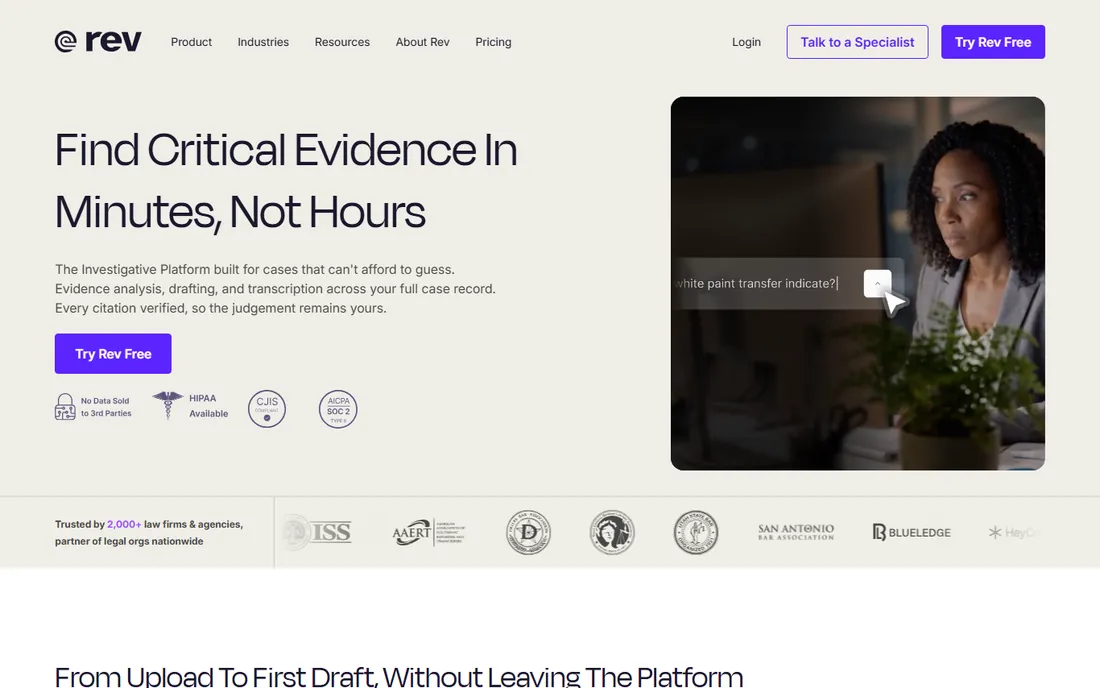Screen dimensions: 1100x688
Task: Open the Industries menu
Action: tap(263, 42)
